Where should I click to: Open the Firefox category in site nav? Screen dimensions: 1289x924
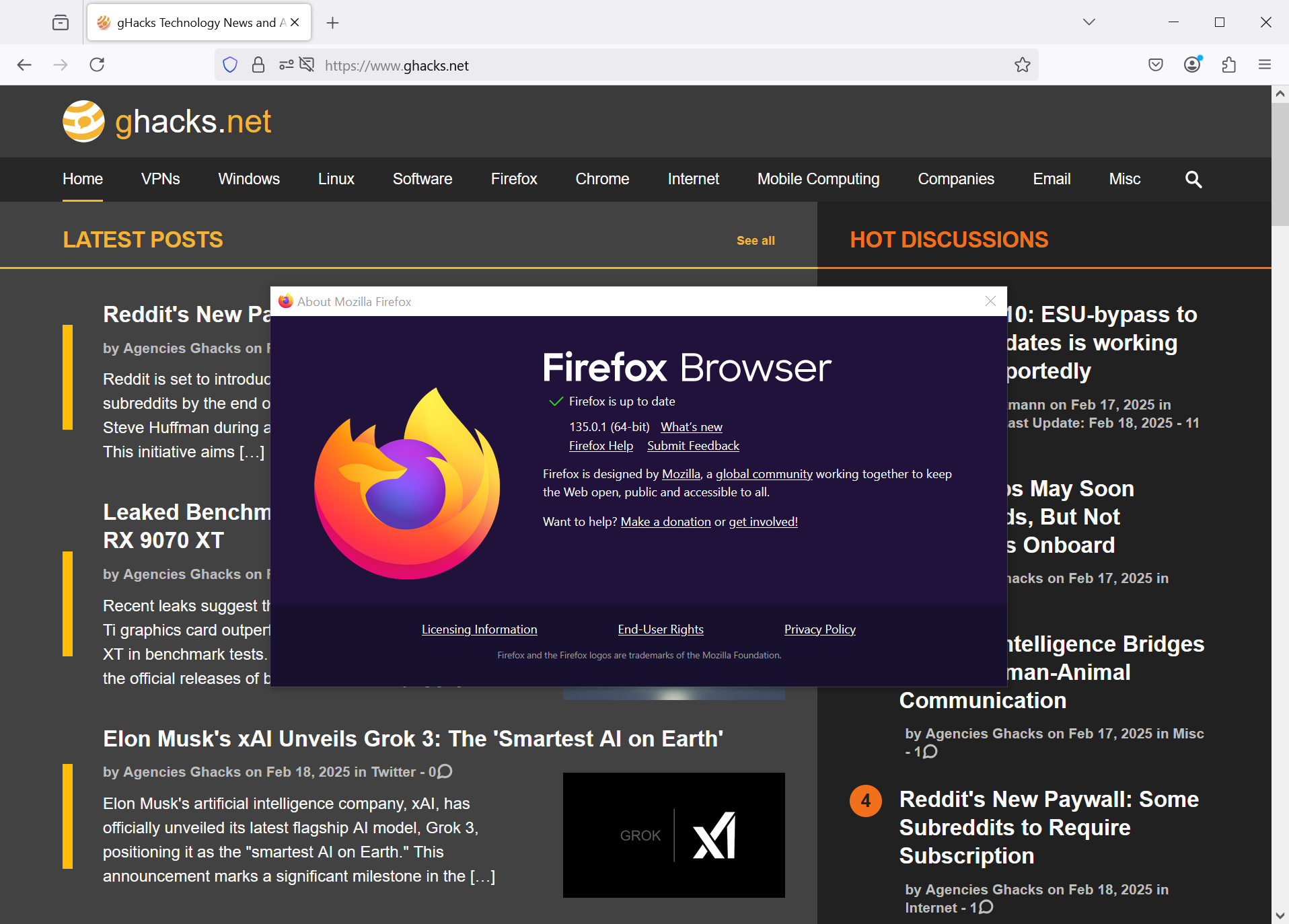[514, 179]
